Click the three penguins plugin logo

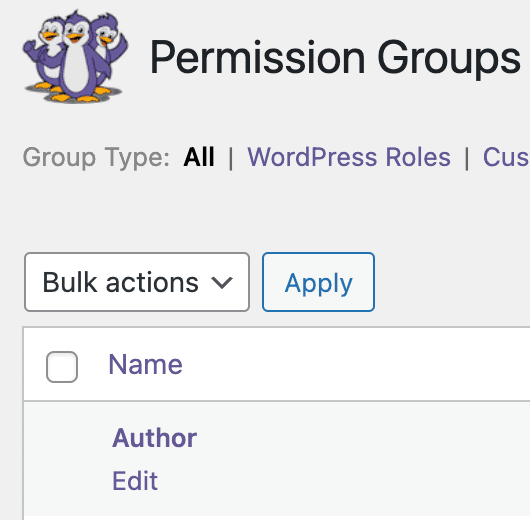pyautogui.click(x=75, y=56)
